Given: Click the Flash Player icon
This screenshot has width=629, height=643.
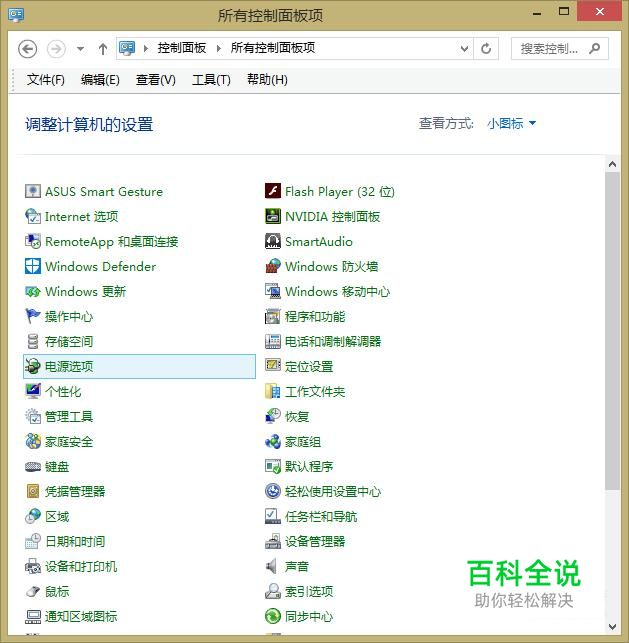Looking at the screenshot, I should [x=273, y=191].
